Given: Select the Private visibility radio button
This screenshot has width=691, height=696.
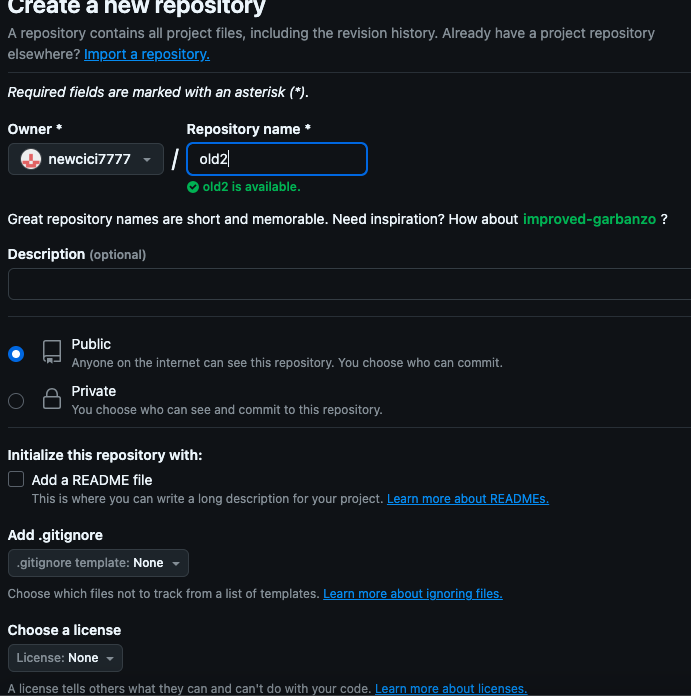Looking at the screenshot, I should (16, 401).
